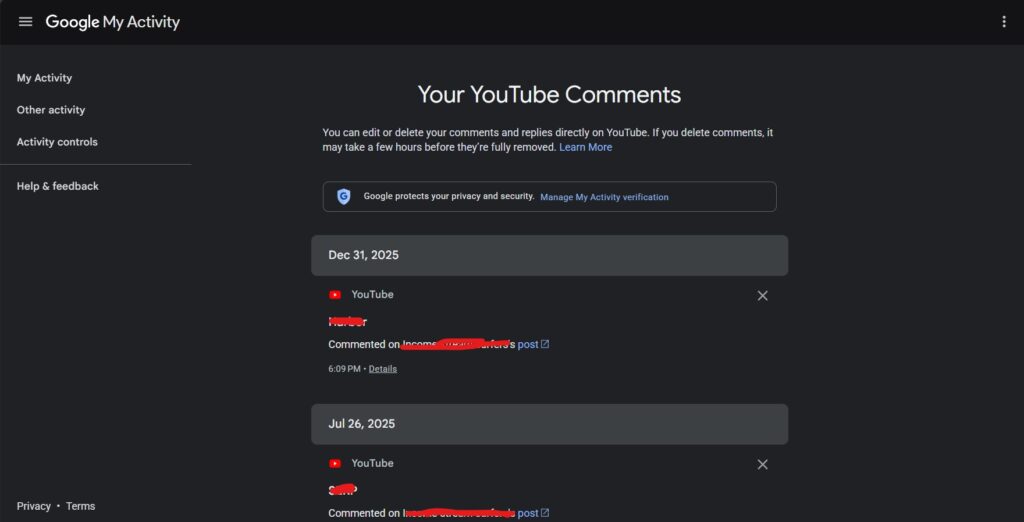Open YouTube label in Jul 26 entry
This screenshot has height=522, width=1024.
tap(372, 463)
